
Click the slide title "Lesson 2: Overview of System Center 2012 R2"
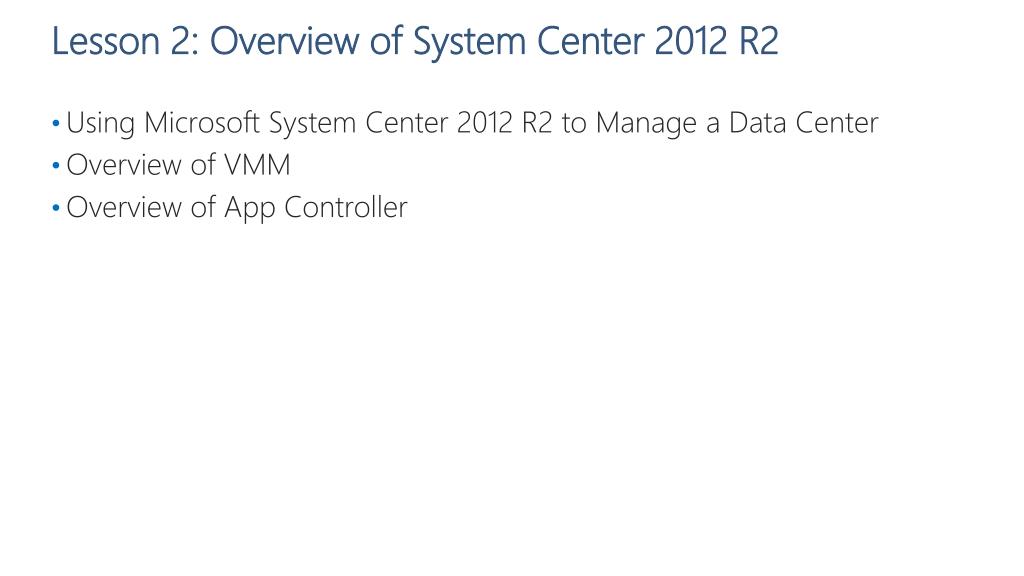click(x=414, y=41)
